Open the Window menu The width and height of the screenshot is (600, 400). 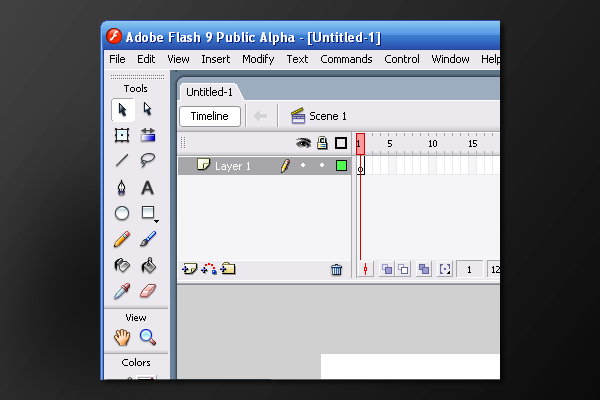[x=450, y=59]
